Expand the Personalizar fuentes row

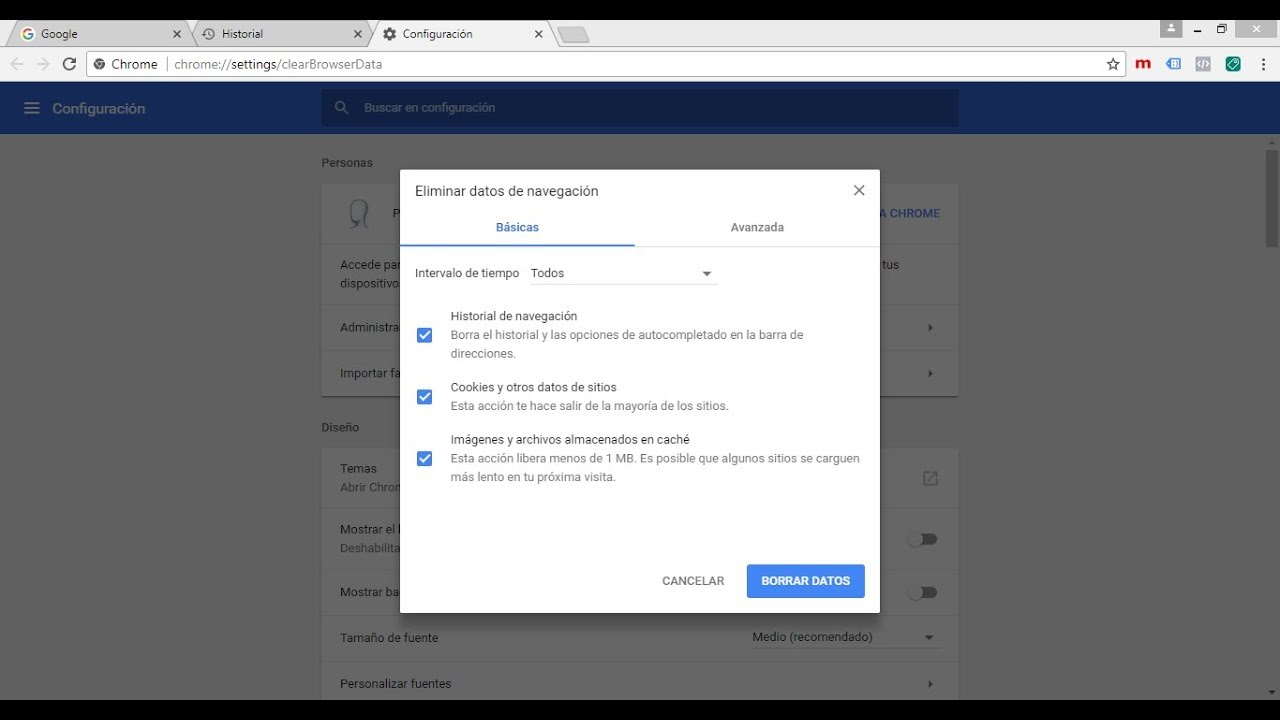click(x=929, y=684)
